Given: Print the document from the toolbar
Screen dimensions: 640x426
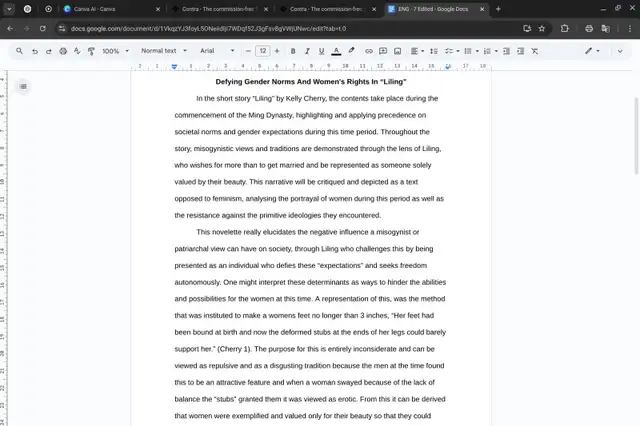Looking at the screenshot, I should click(x=63, y=51).
